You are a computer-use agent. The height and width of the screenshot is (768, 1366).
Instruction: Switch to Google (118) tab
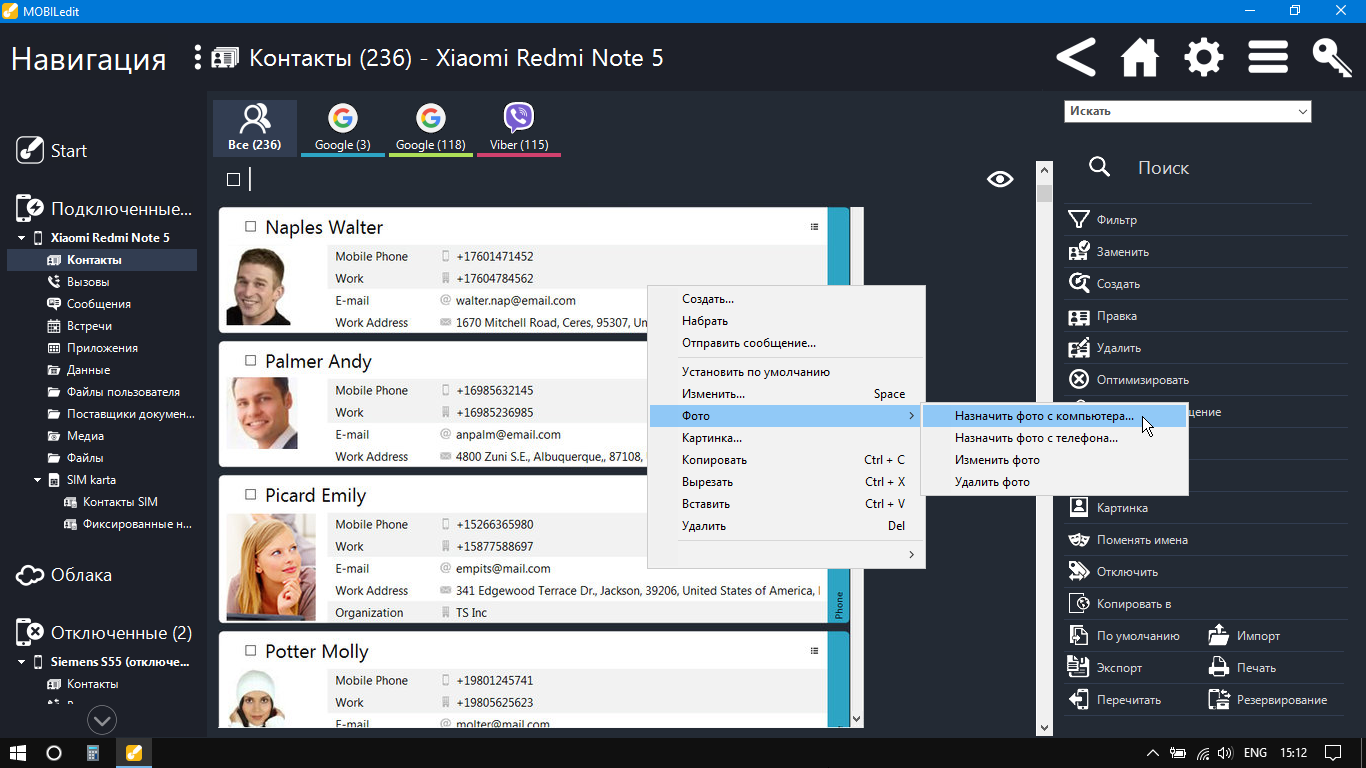pos(430,128)
